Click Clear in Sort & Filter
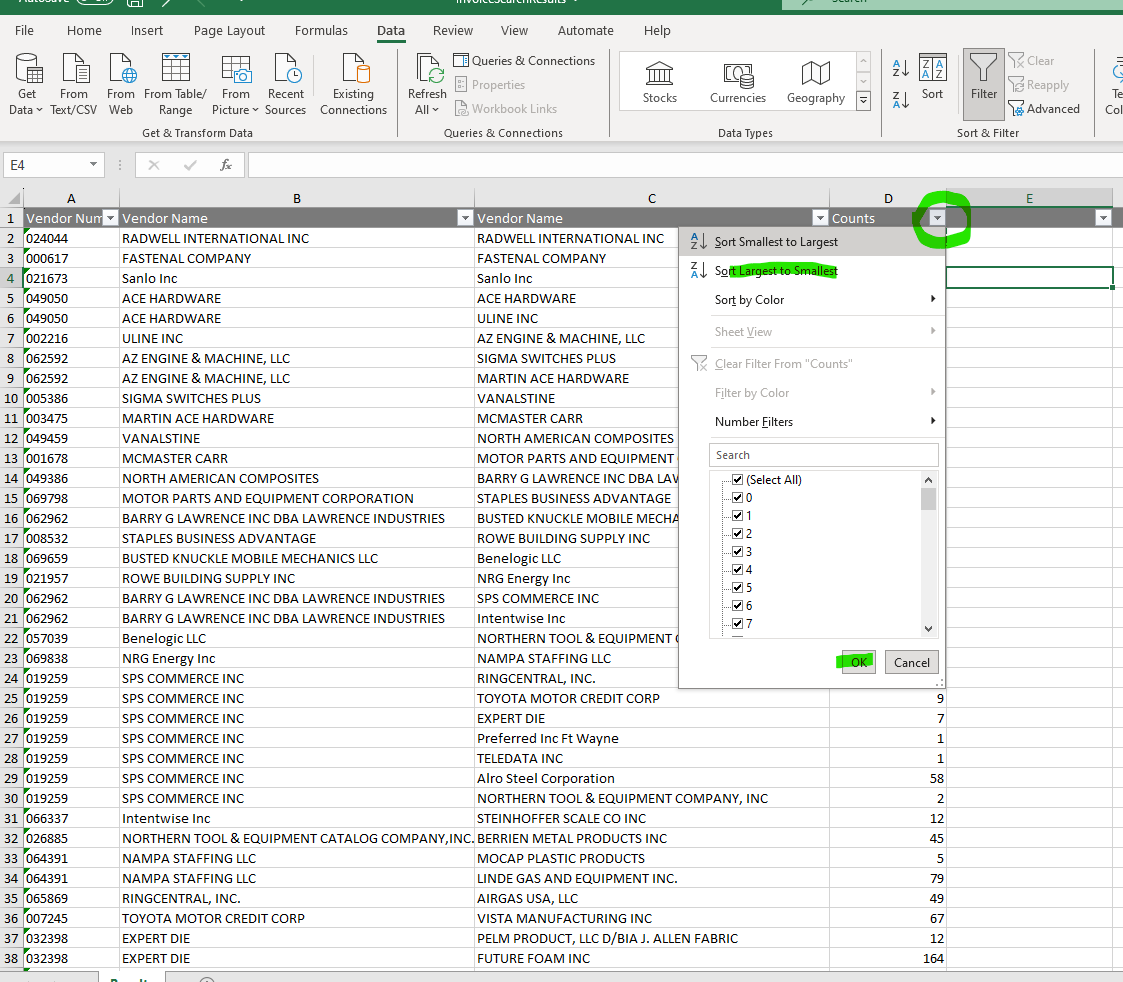This screenshot has height=982, width=1123. point(1031,61)
